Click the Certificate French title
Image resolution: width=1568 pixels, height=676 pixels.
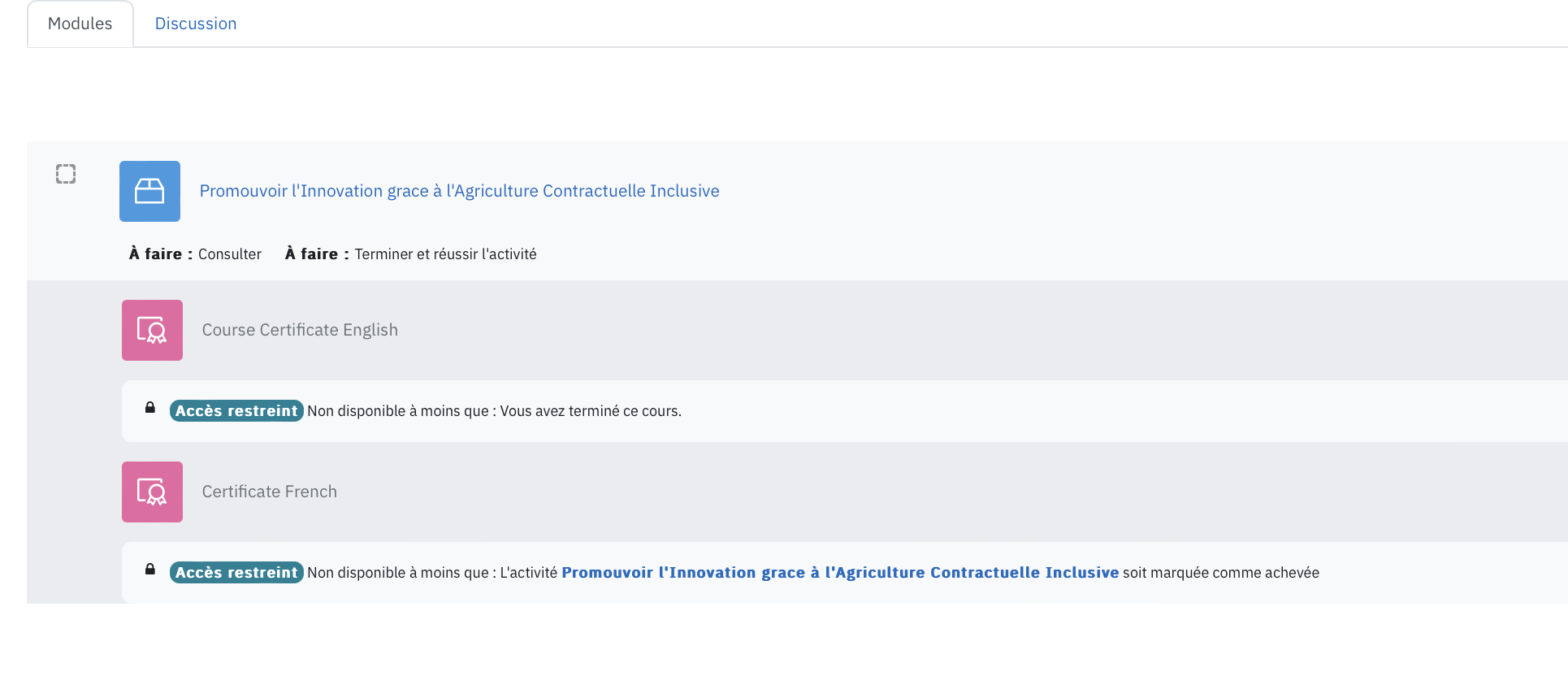[269, 492]
